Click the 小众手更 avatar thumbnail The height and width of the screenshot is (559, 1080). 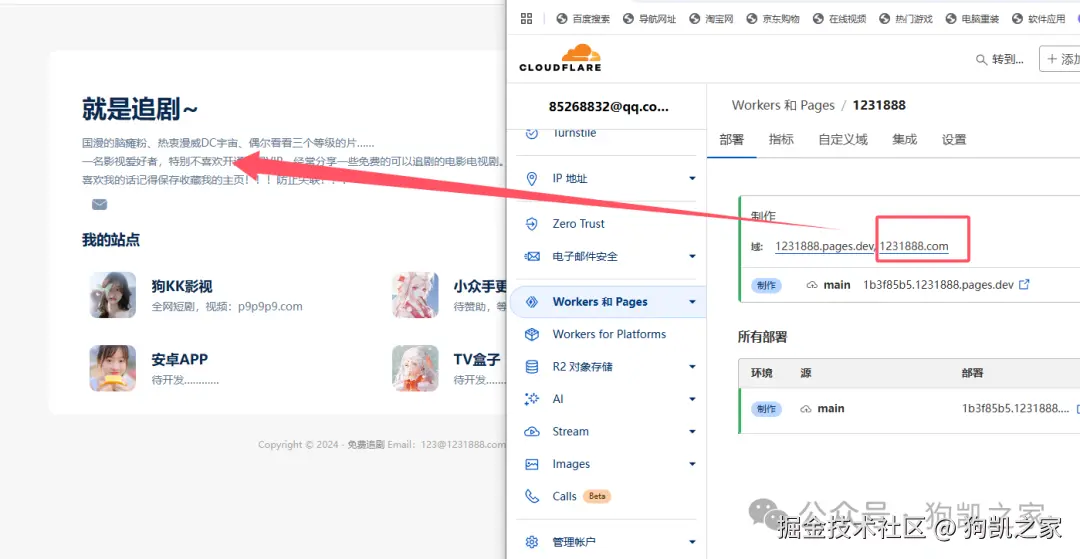point(415,295)
